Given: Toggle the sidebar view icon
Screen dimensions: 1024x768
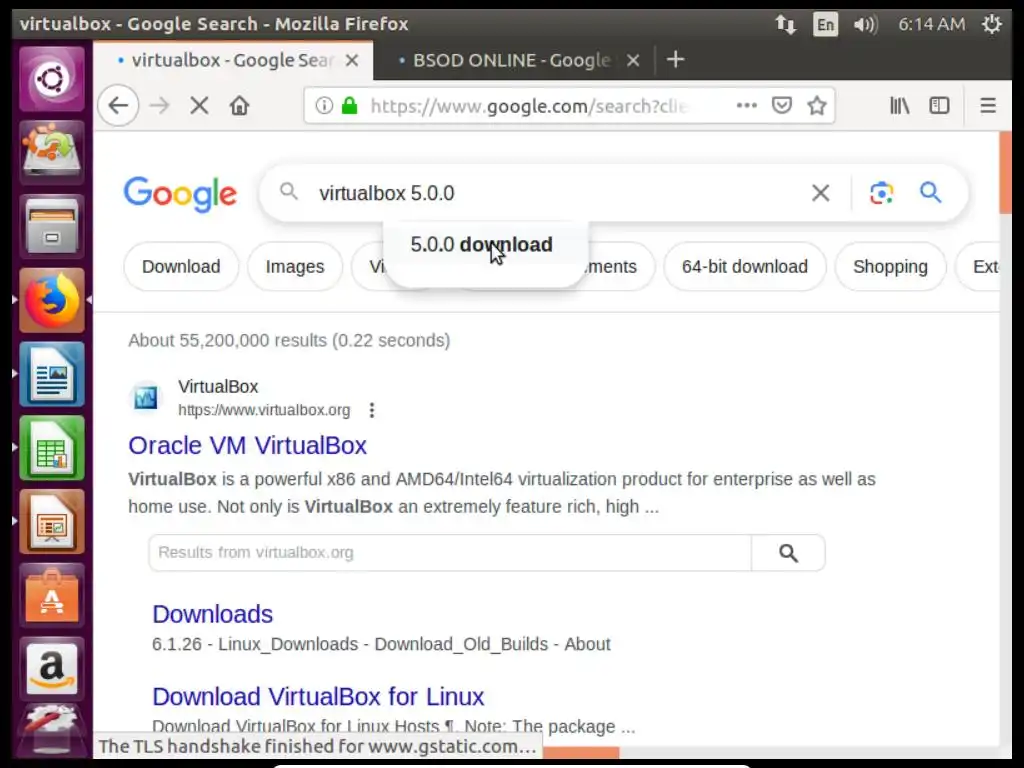Looking at the screenshot, I should tap(939, 105).
